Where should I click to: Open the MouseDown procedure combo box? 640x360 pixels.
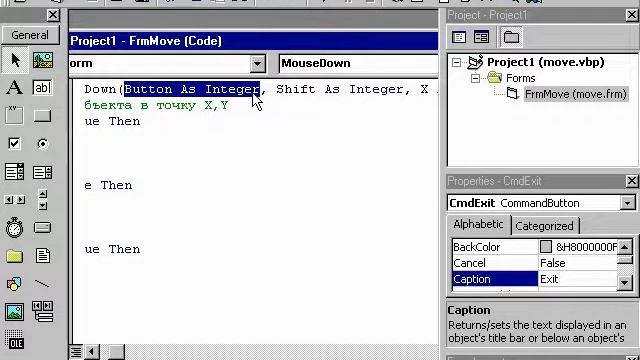click(x=358, y=64)
